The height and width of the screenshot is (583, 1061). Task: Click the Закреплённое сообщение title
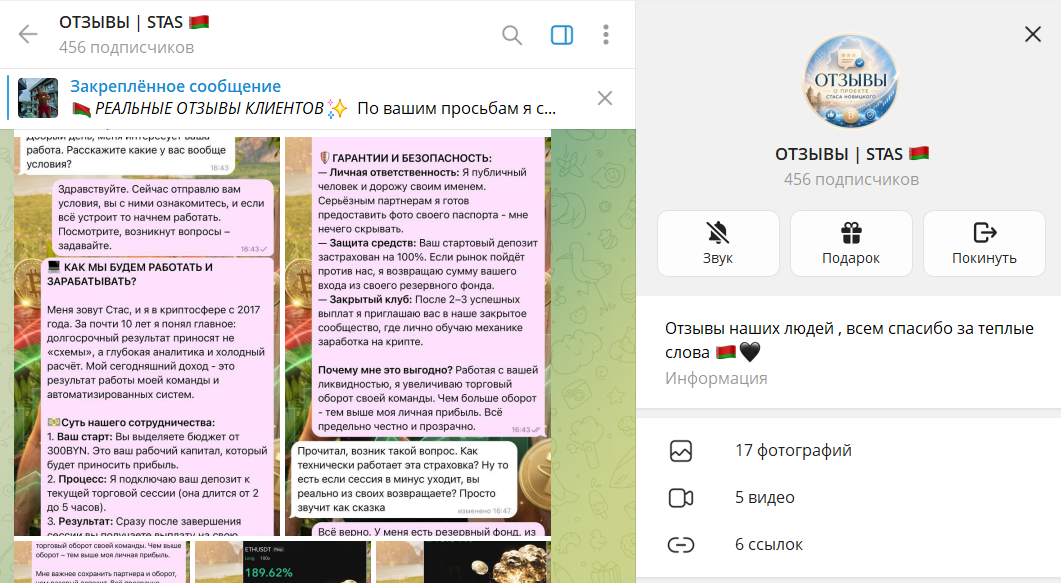pyautogui.click(x=175, y=87)
